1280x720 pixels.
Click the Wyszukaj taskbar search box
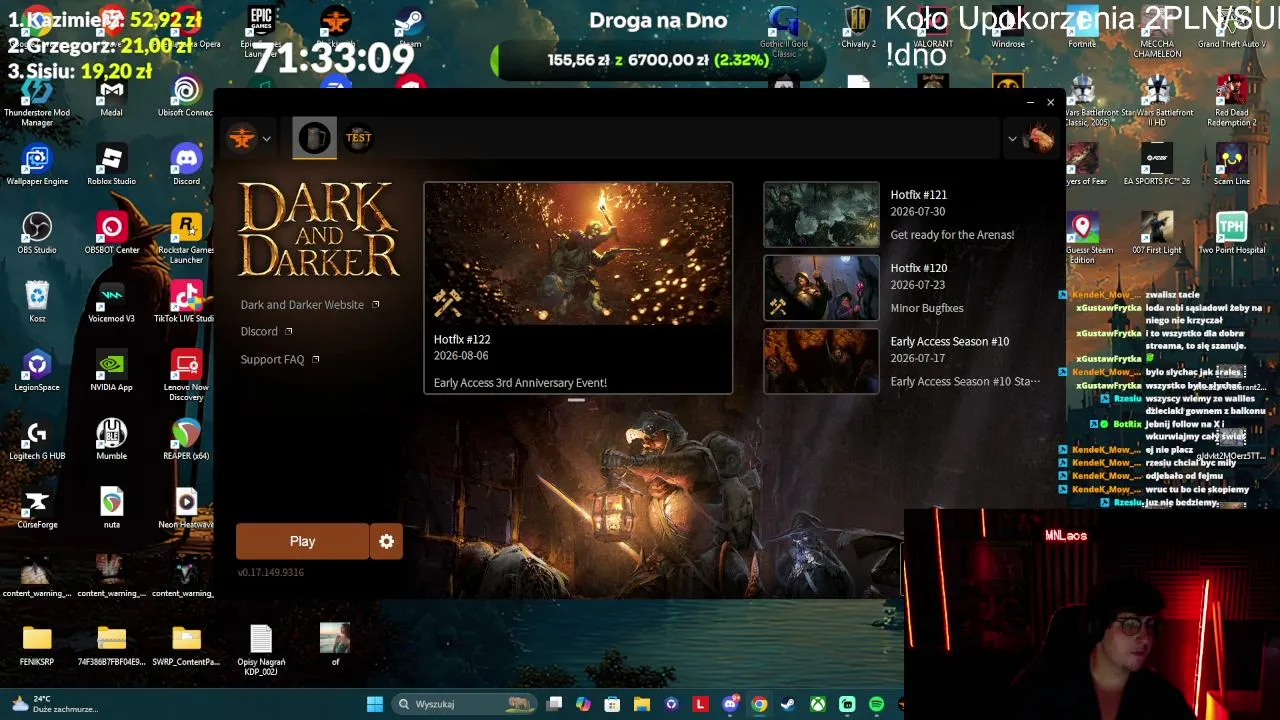coord(465,704)
